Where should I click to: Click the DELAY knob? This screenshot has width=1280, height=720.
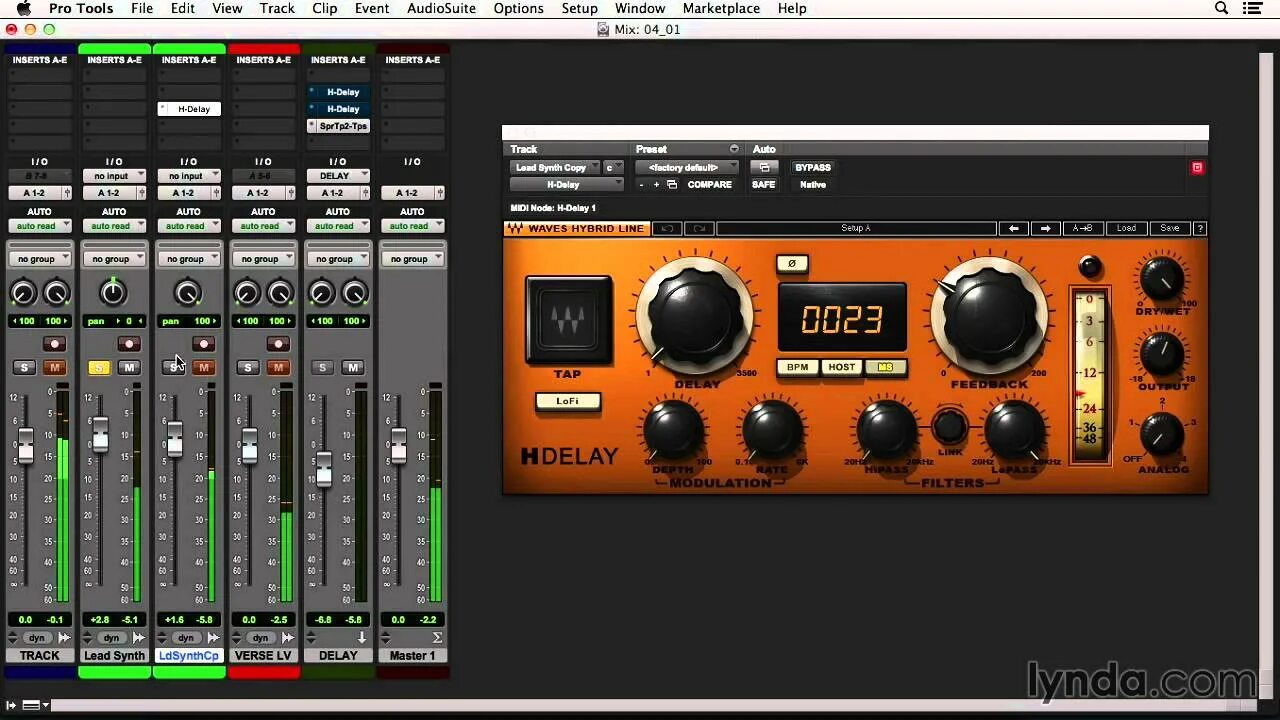pos(695,317)
